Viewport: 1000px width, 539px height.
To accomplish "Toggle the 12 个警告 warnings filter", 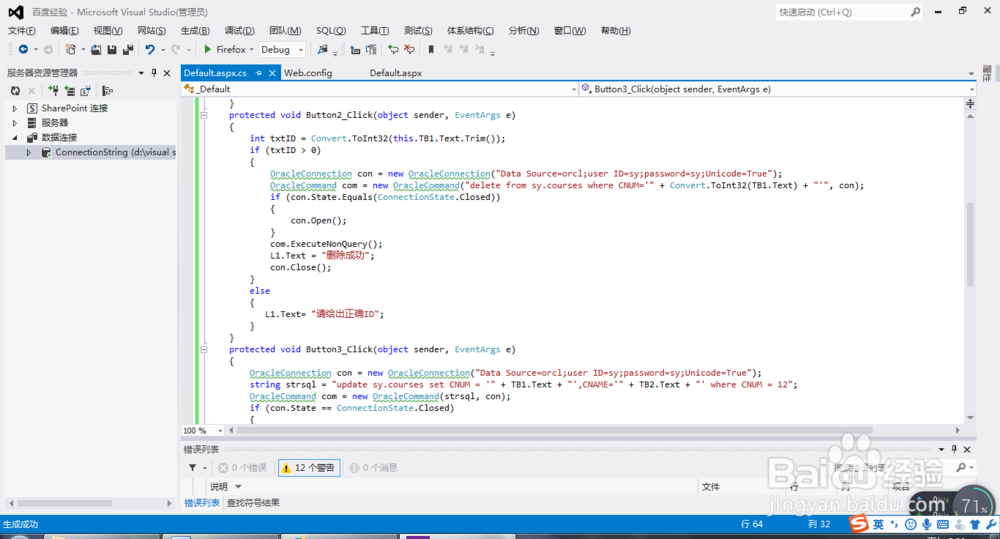I will coord(309,468).
